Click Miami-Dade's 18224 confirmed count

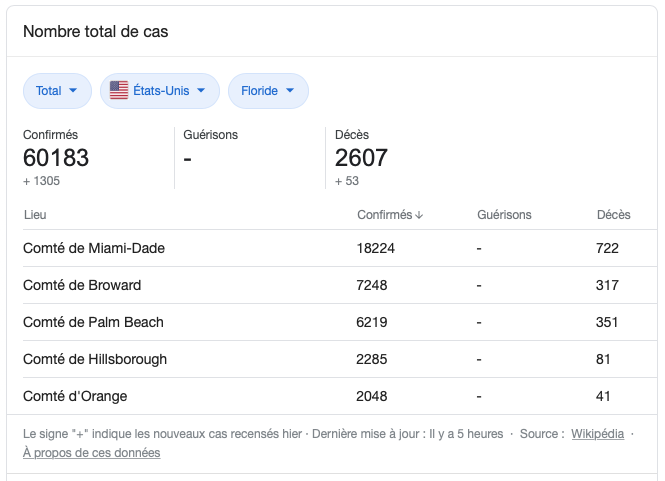[x=376, y=248]
